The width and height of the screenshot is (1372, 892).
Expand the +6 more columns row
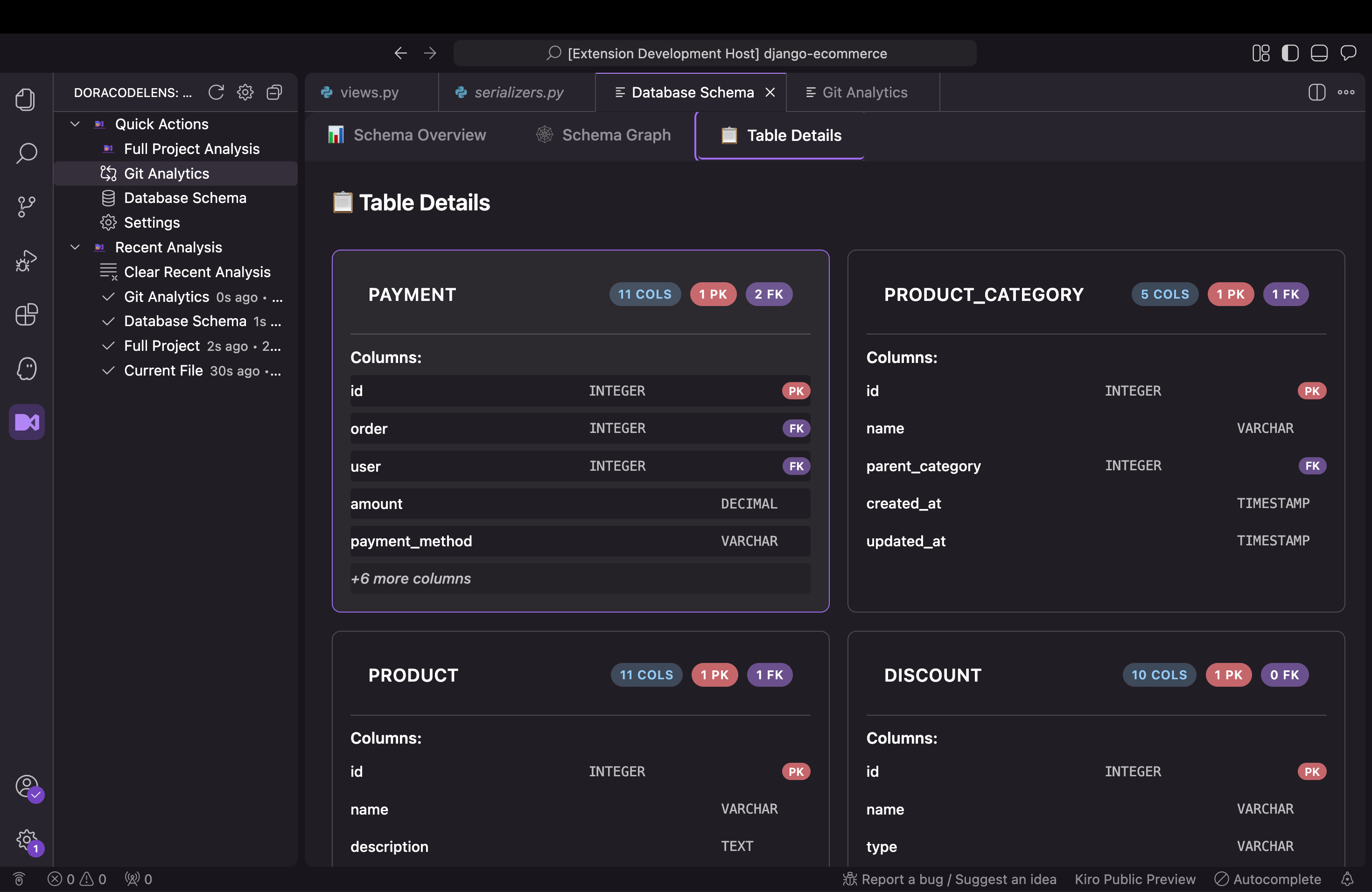(x=411, y=578)
